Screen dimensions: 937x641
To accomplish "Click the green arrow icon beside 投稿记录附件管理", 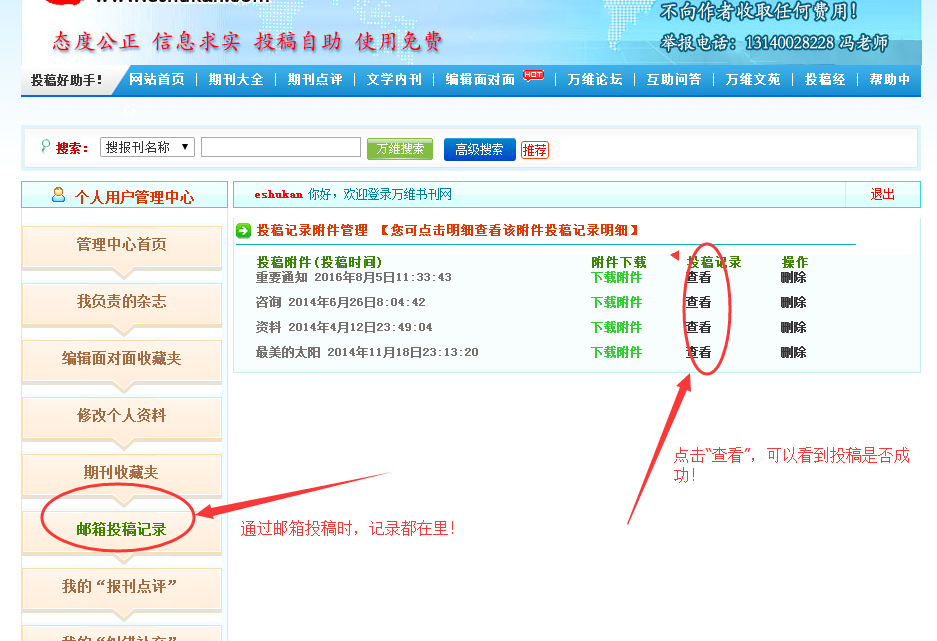I will click(244, 231).
